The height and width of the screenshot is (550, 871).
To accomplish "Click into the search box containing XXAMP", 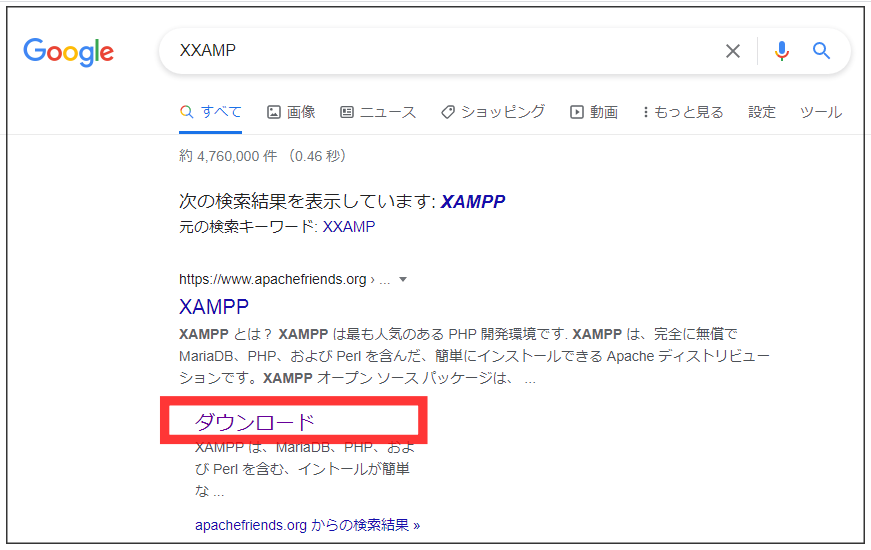I will point(440,51).
